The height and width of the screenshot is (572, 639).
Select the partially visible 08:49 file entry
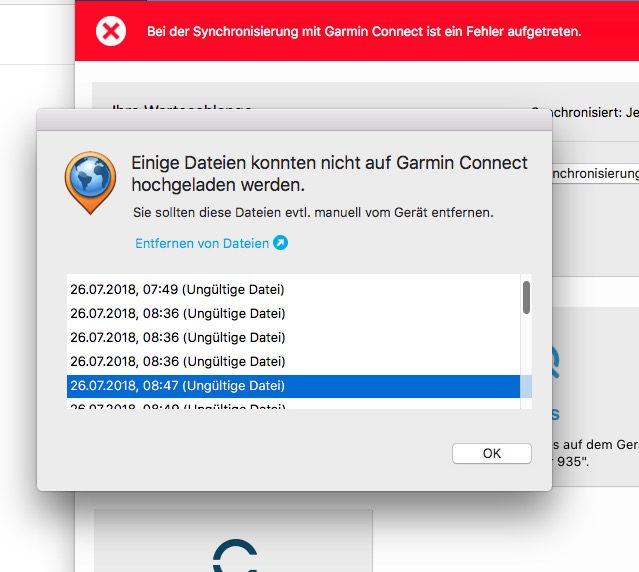[x=293, y=405]
